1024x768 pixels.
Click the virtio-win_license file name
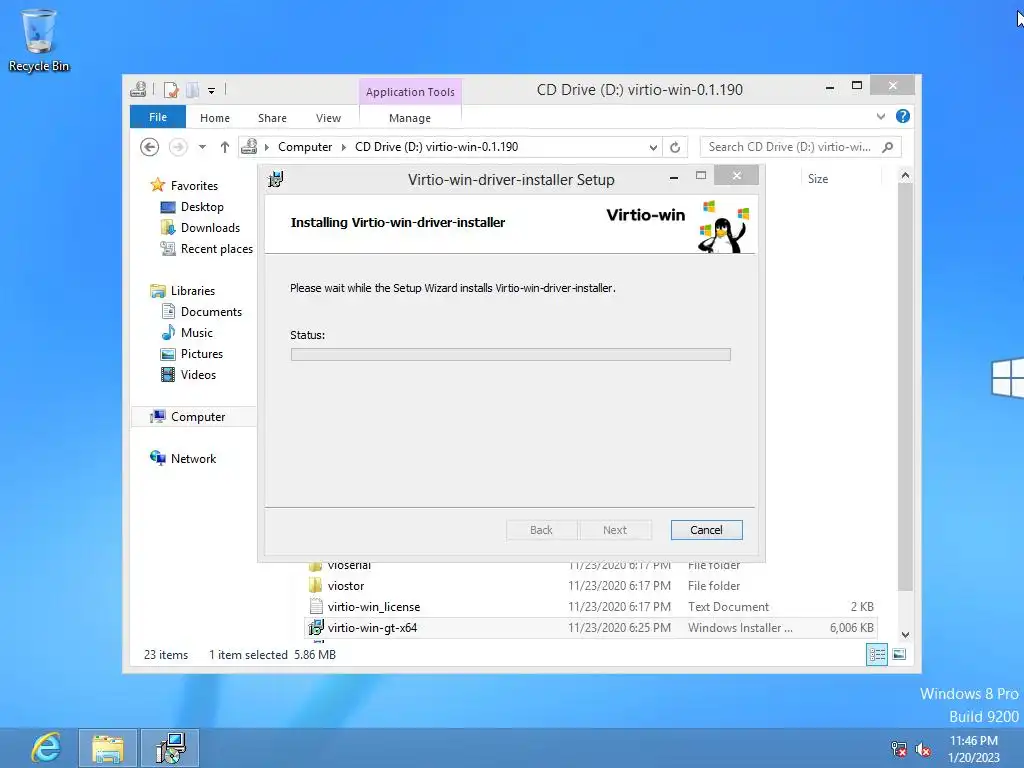point(374,607)
